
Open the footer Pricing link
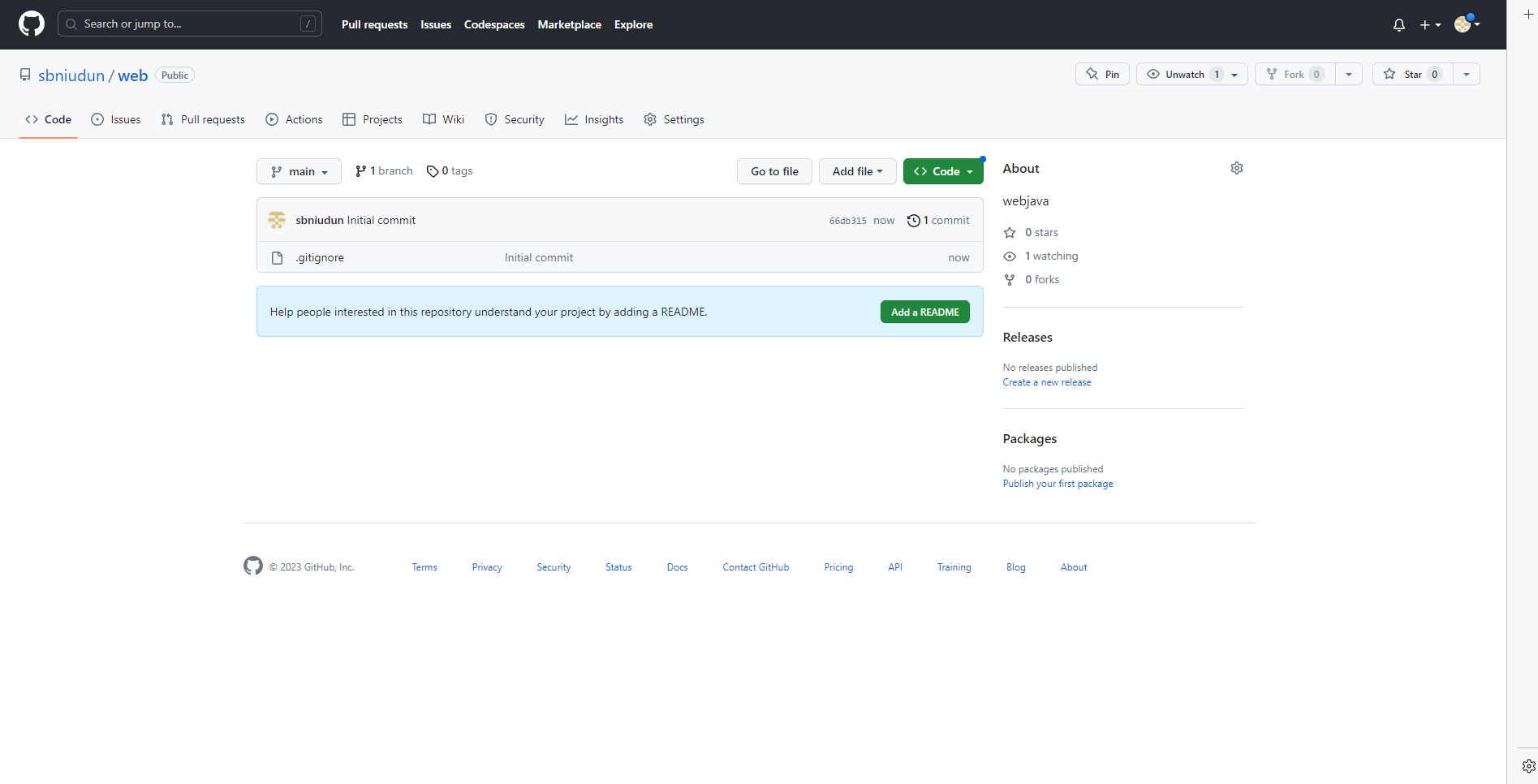[x=838, y=567]
